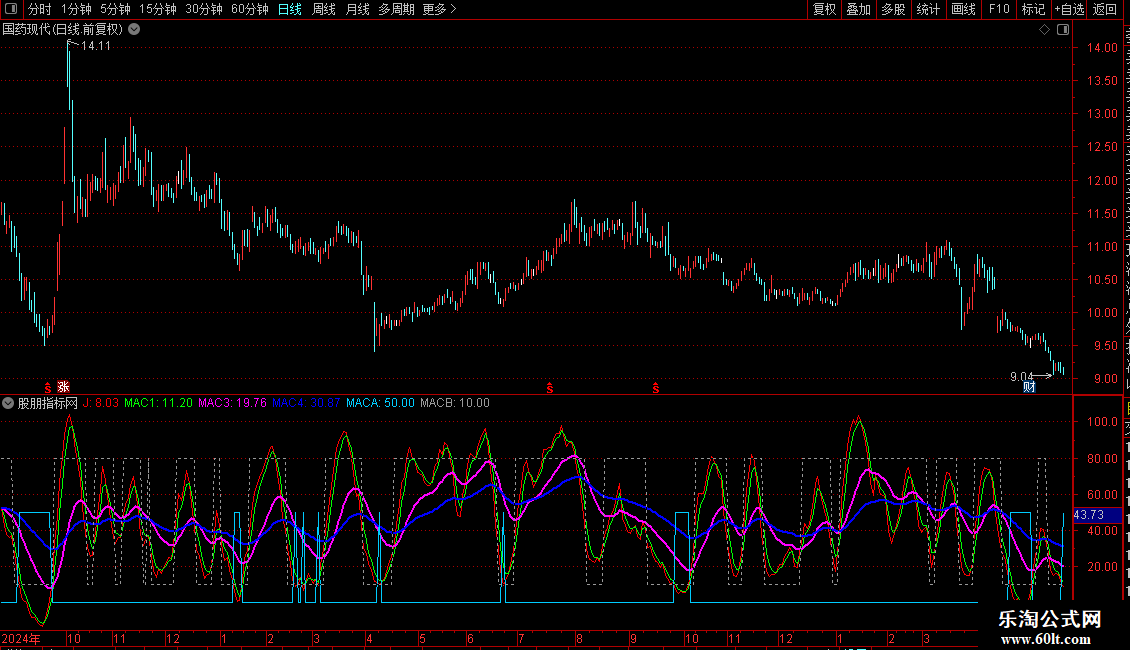Click the MAC1: 11.20 indicator value

tap(159, 403)
